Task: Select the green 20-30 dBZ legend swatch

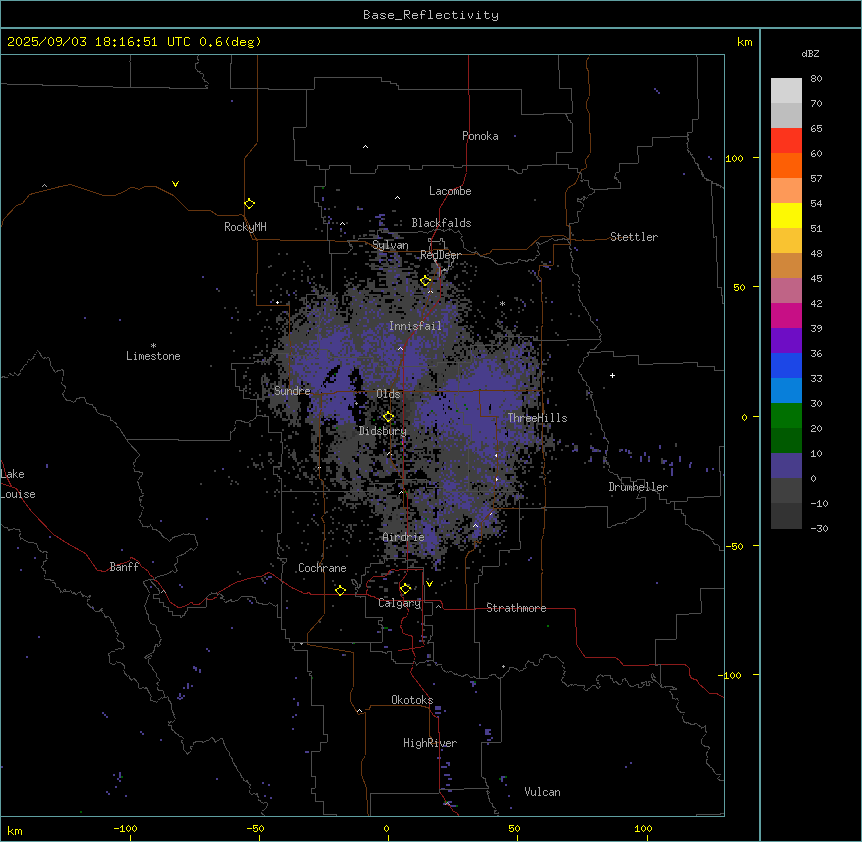Action: tap(786, 416)
